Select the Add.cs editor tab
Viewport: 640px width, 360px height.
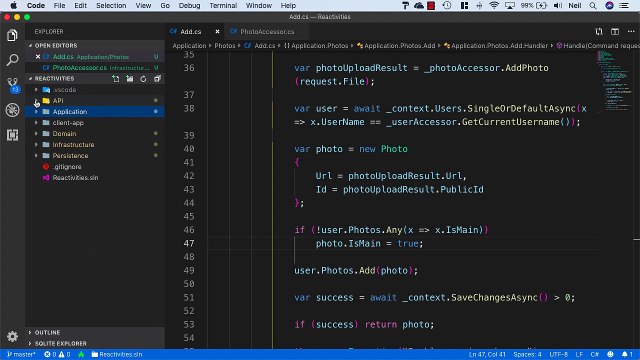point(190,31)
